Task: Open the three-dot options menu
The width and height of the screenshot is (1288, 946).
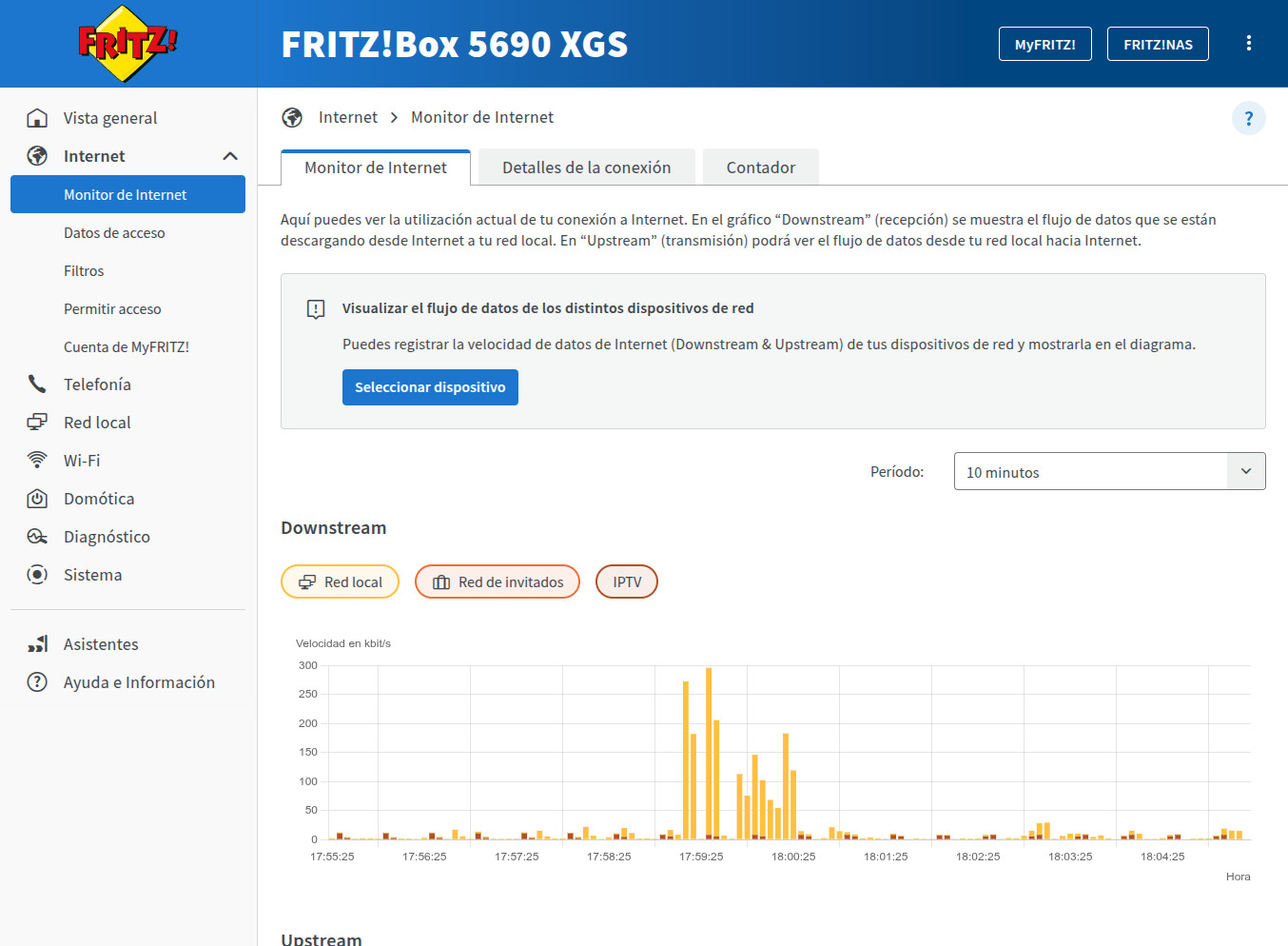Action: coord(1248,44)
